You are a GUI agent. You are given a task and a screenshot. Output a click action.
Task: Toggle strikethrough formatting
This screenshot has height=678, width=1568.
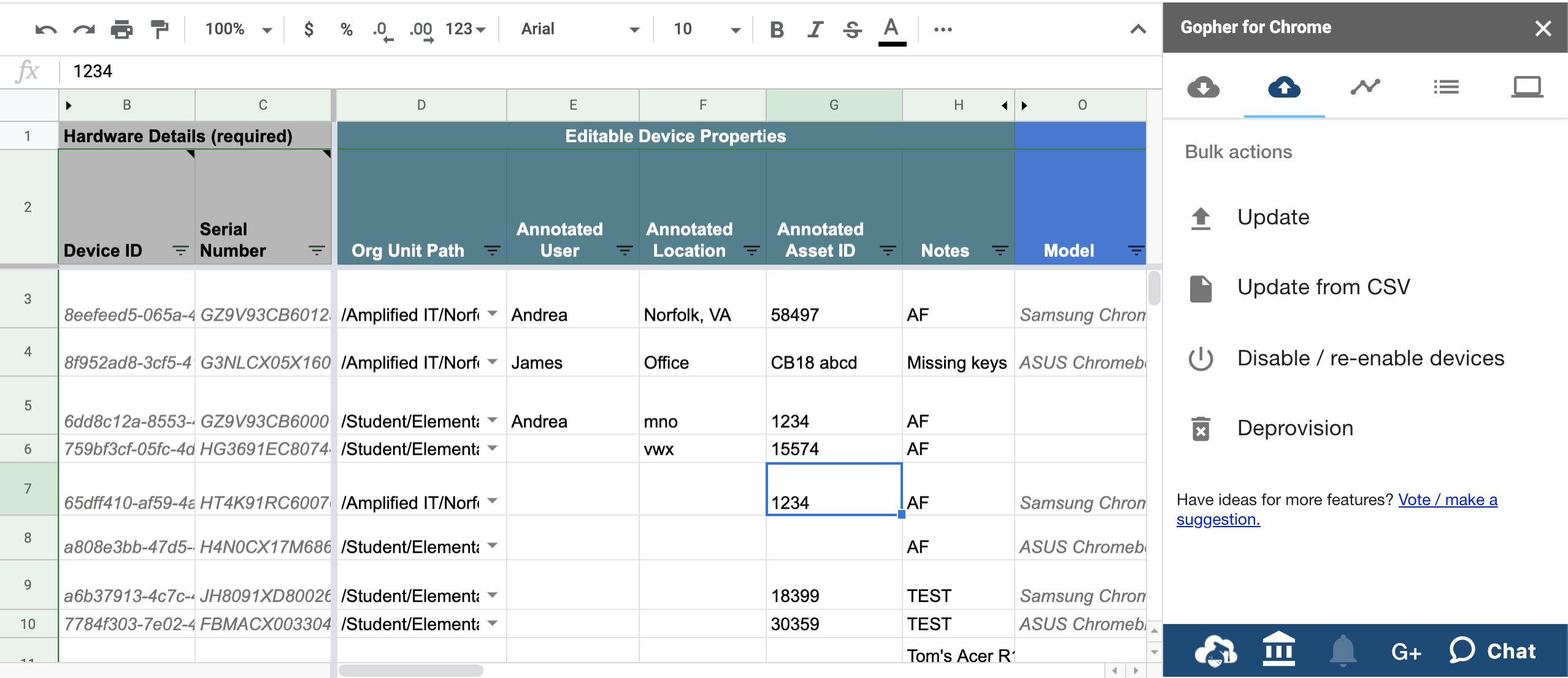pyautogui.click(x=853, y=29)
